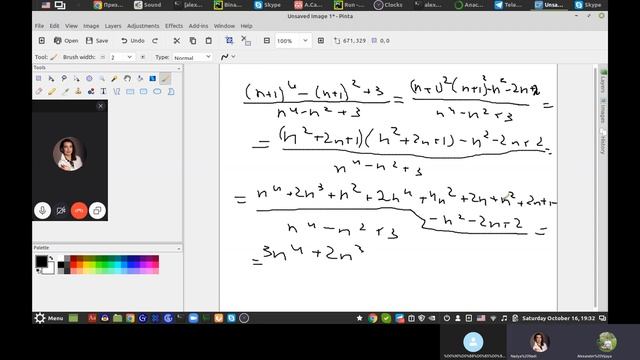Switch to the History side tab
The image size is (640, 360).
coord(602,141)
